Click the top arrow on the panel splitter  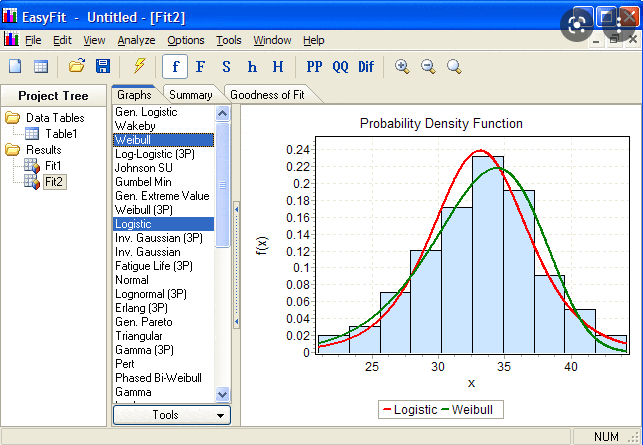tap(236, 209)
